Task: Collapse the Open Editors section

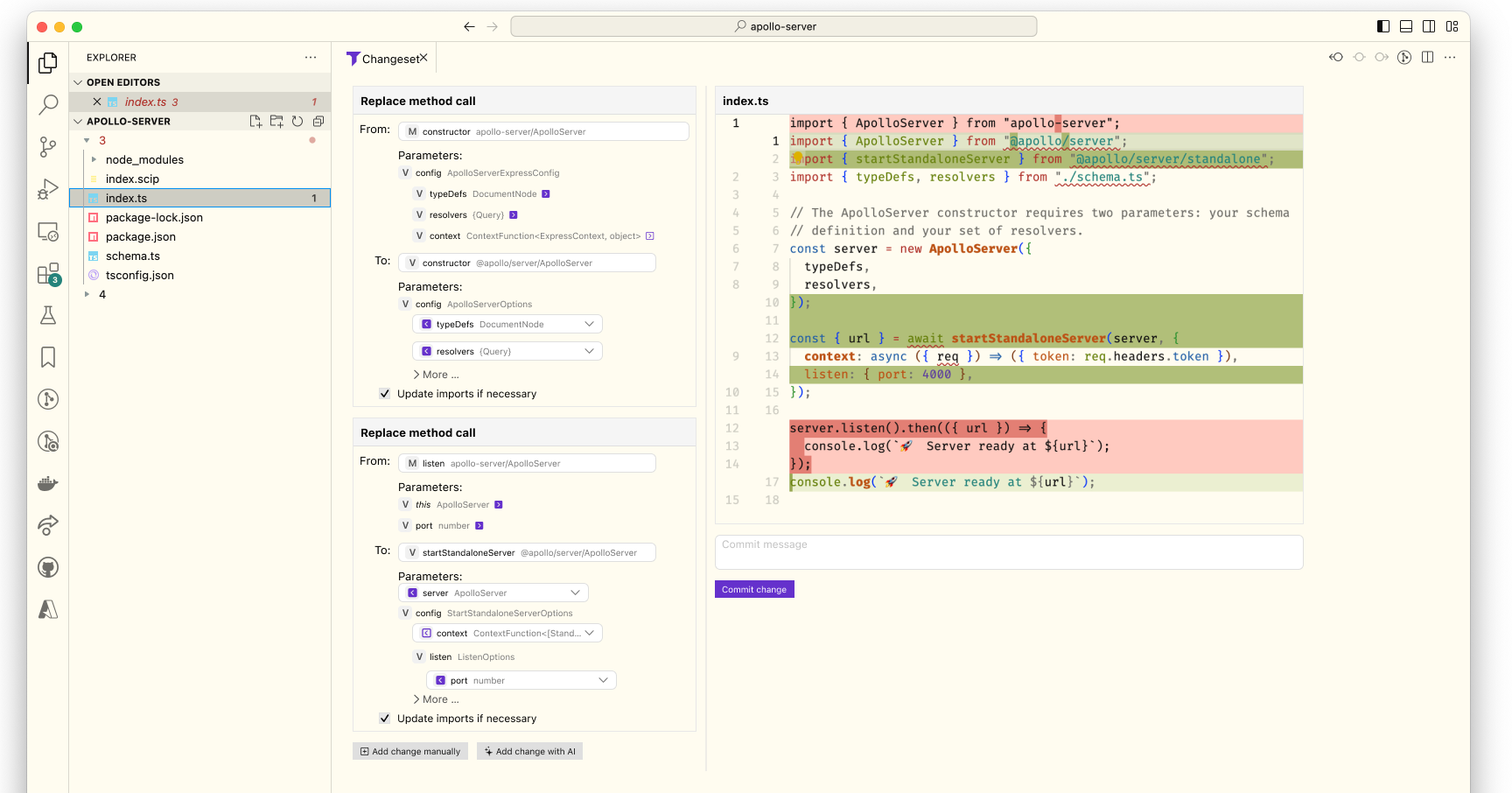Action: [x=78, y=82]
